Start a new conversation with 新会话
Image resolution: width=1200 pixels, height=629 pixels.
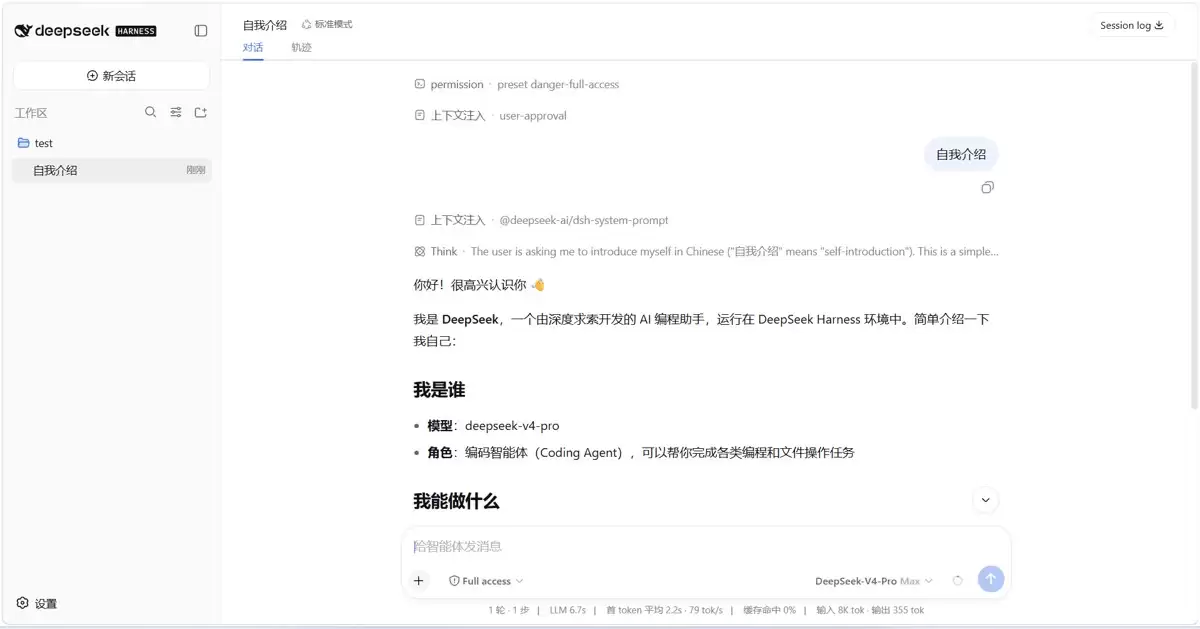click(x=111, y=76)
